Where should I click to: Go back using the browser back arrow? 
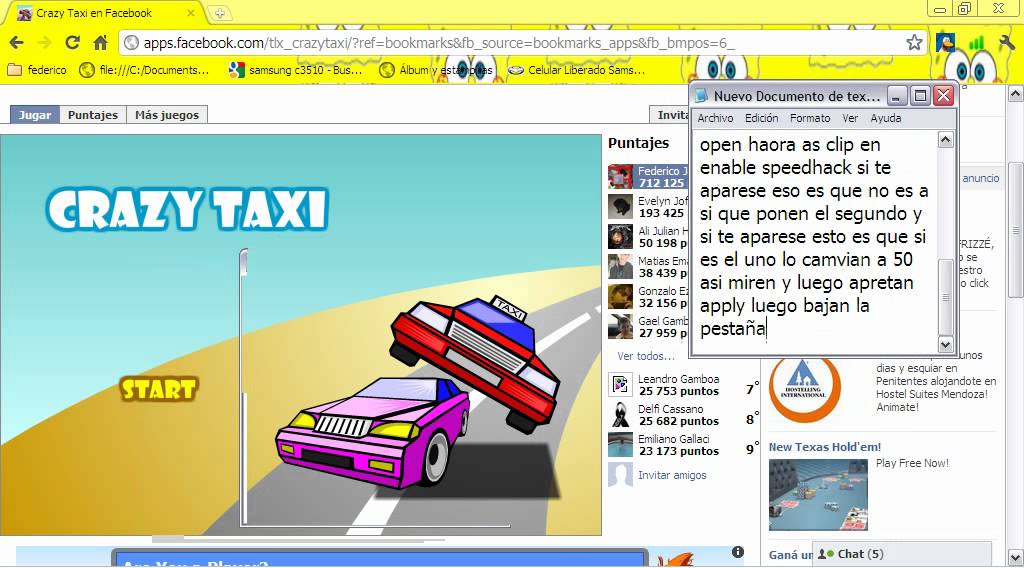pos(17,43)
